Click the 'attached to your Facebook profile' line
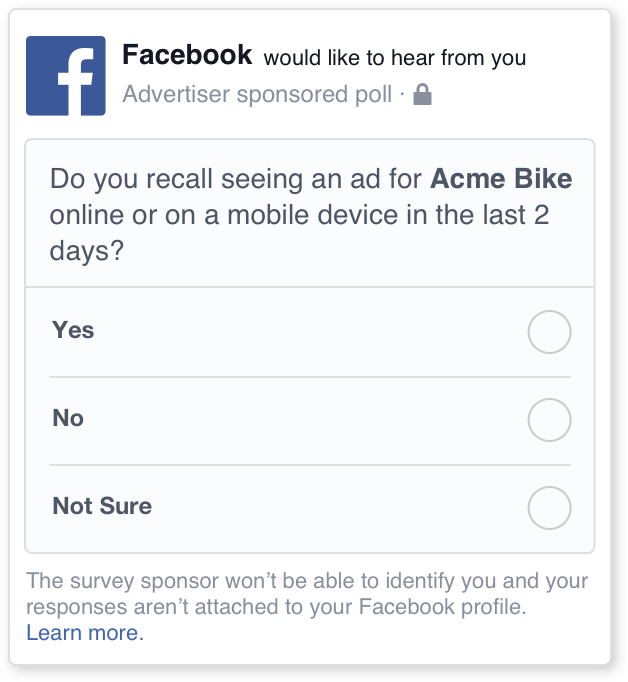The width and height of the screenshot is (628, 682). (275, 607)
